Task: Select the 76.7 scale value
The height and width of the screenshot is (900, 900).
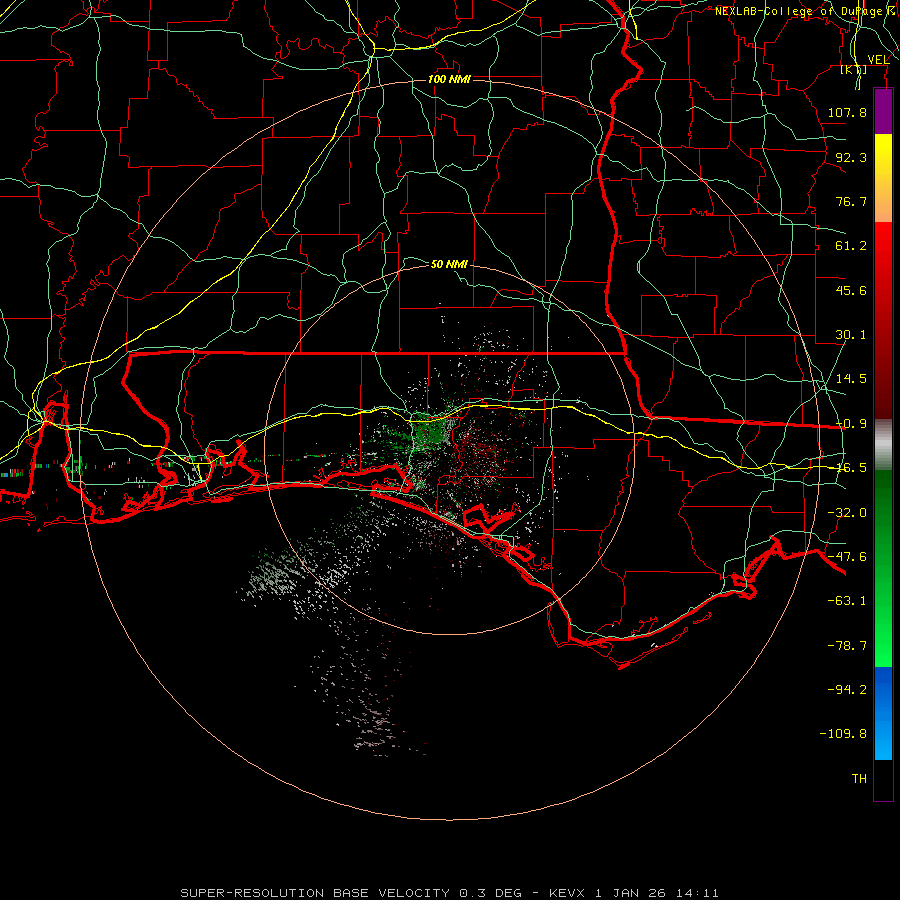Action: point(851,201)
